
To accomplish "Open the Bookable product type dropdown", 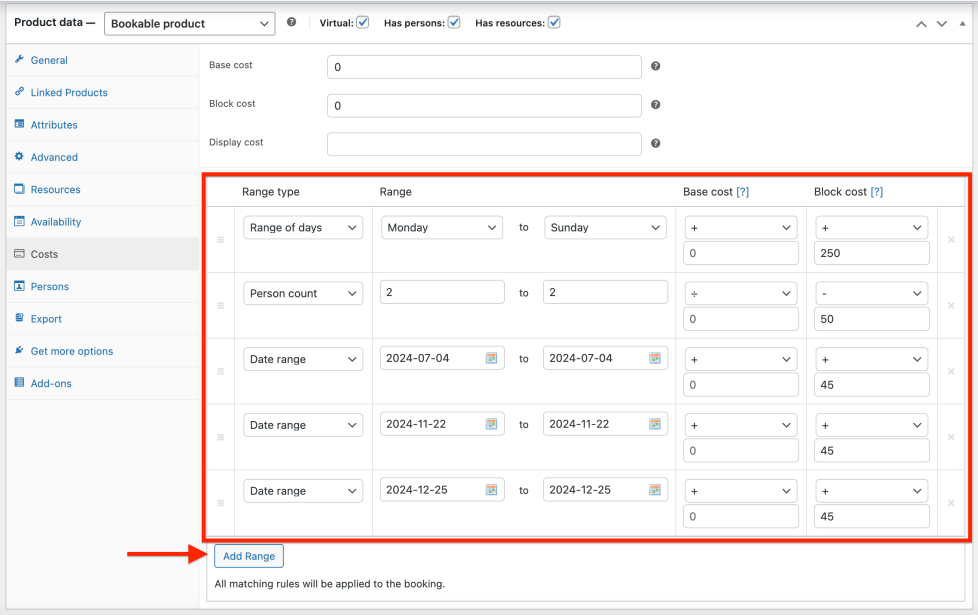I will pos(189,23).
